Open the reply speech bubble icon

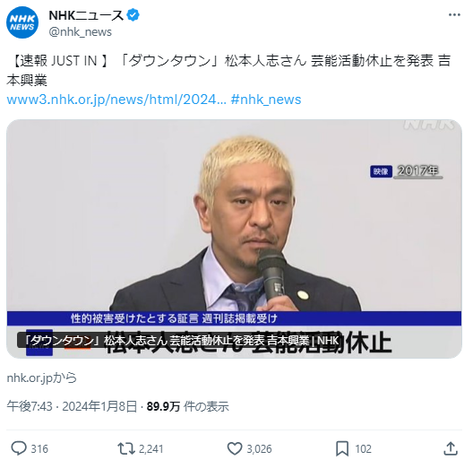pyautogui.click(x=19, y=448)
